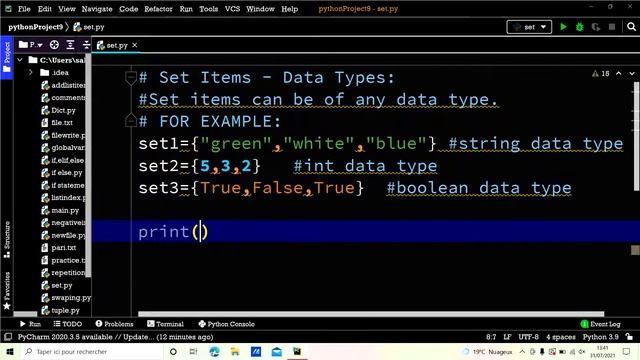Open the Project tool window side tab

(6, 57)
